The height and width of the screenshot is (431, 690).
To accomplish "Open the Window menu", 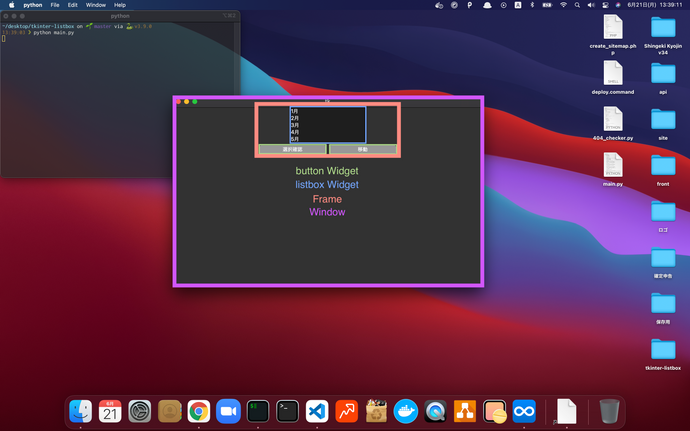I will pyautogui.click(x=96, y=5).
